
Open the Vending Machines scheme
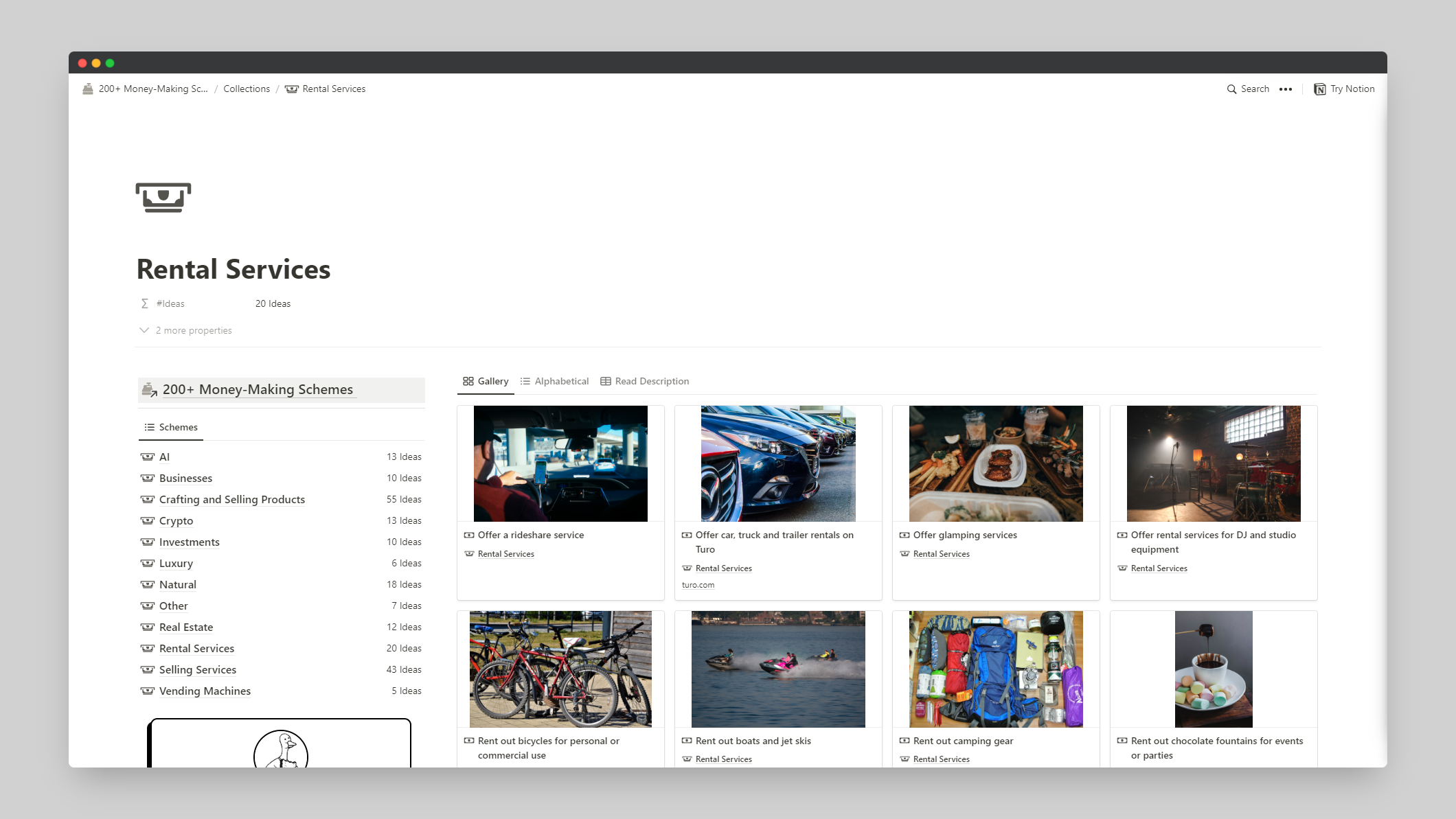[205, 691]
